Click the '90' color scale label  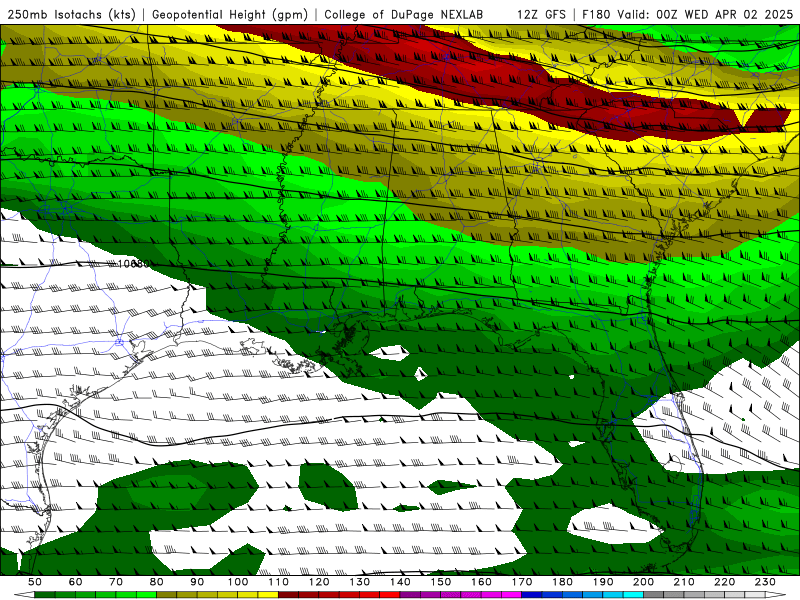[x=197, y=582]
